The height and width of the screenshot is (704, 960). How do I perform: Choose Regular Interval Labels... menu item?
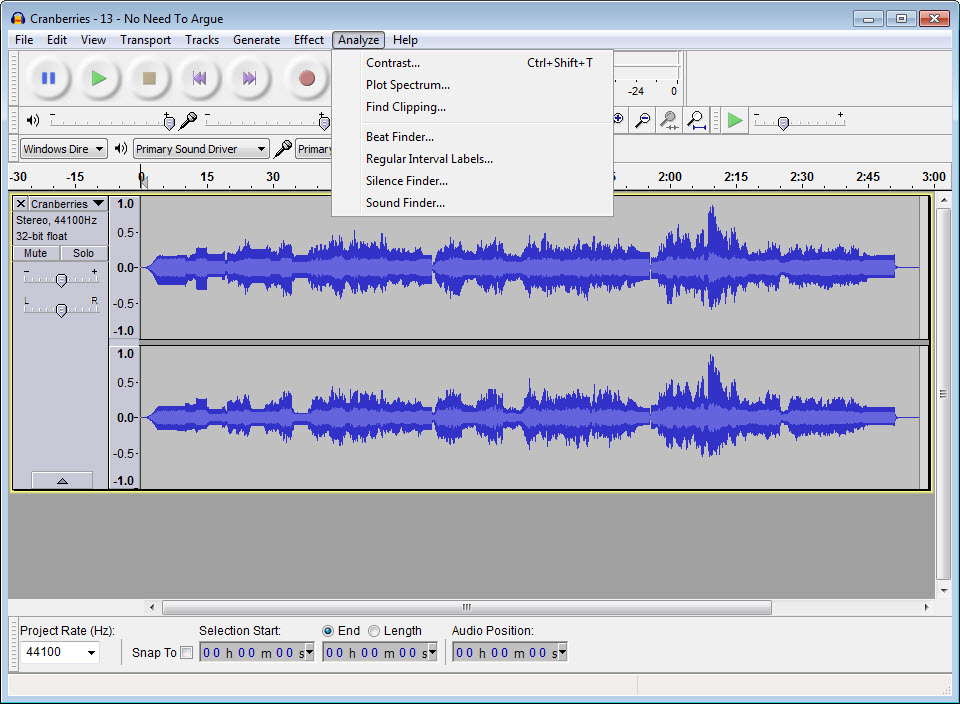tap(472, 159)
